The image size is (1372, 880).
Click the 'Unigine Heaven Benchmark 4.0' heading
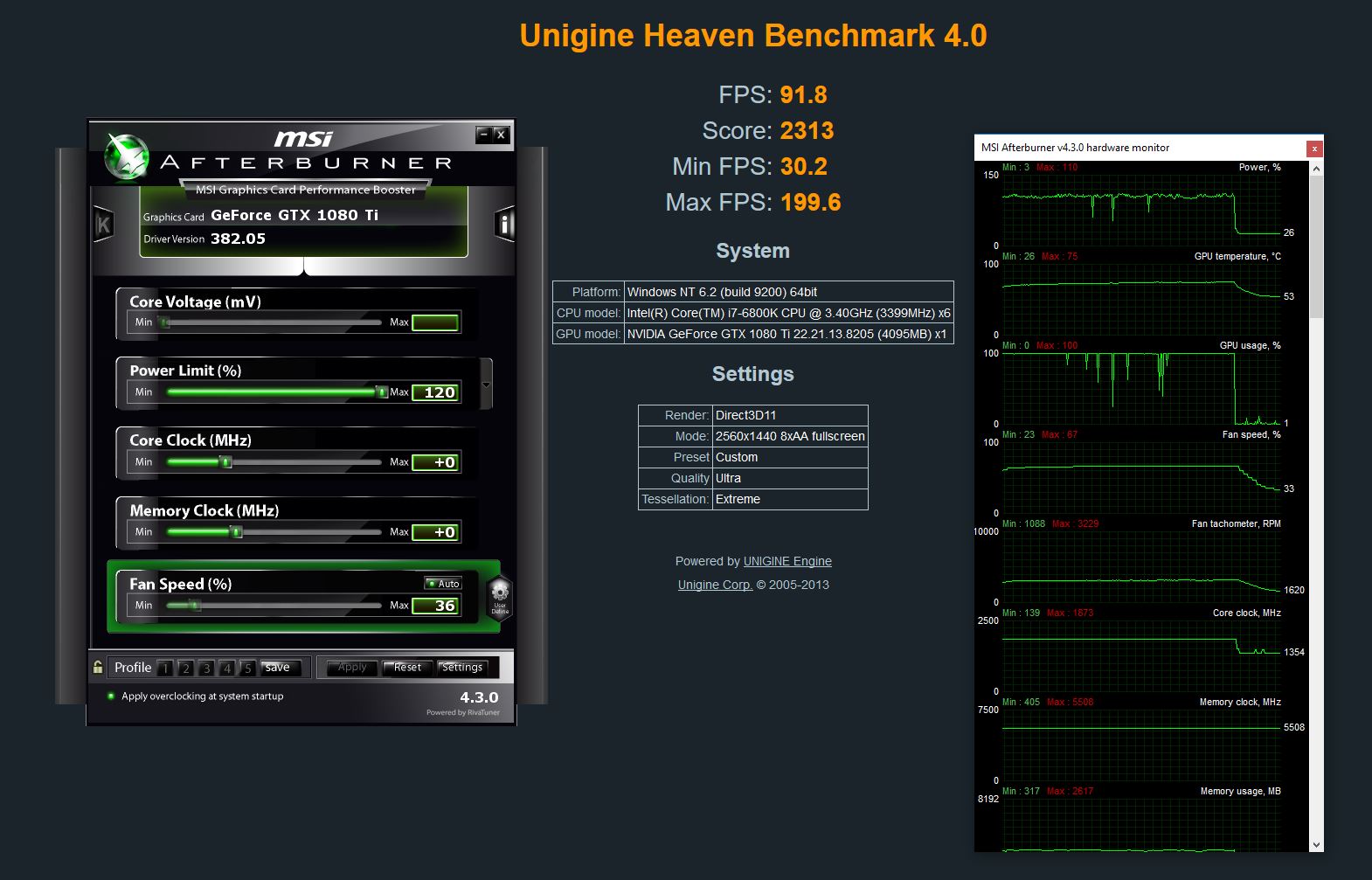[753, 36]
